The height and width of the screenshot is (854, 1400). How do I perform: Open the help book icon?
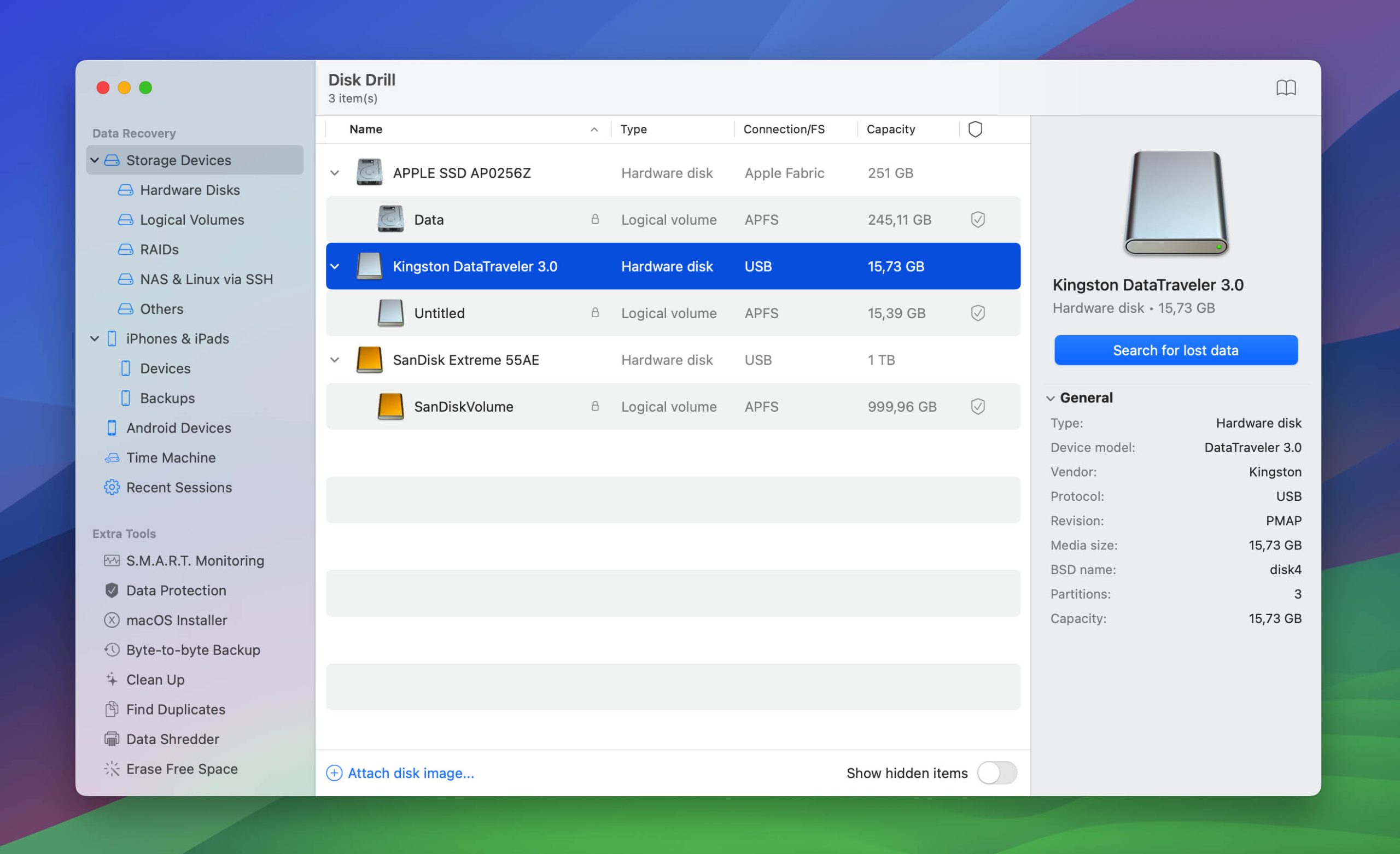(1286, 87)
